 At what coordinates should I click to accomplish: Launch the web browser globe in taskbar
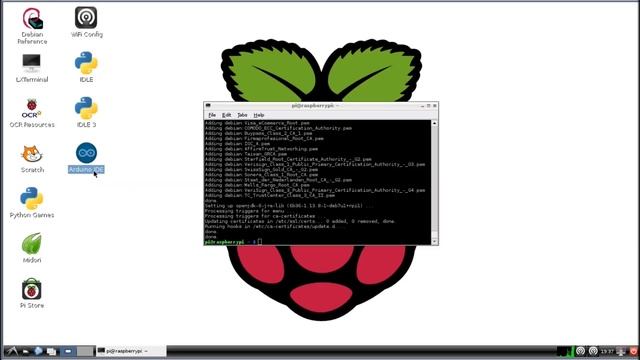point(38,351)
